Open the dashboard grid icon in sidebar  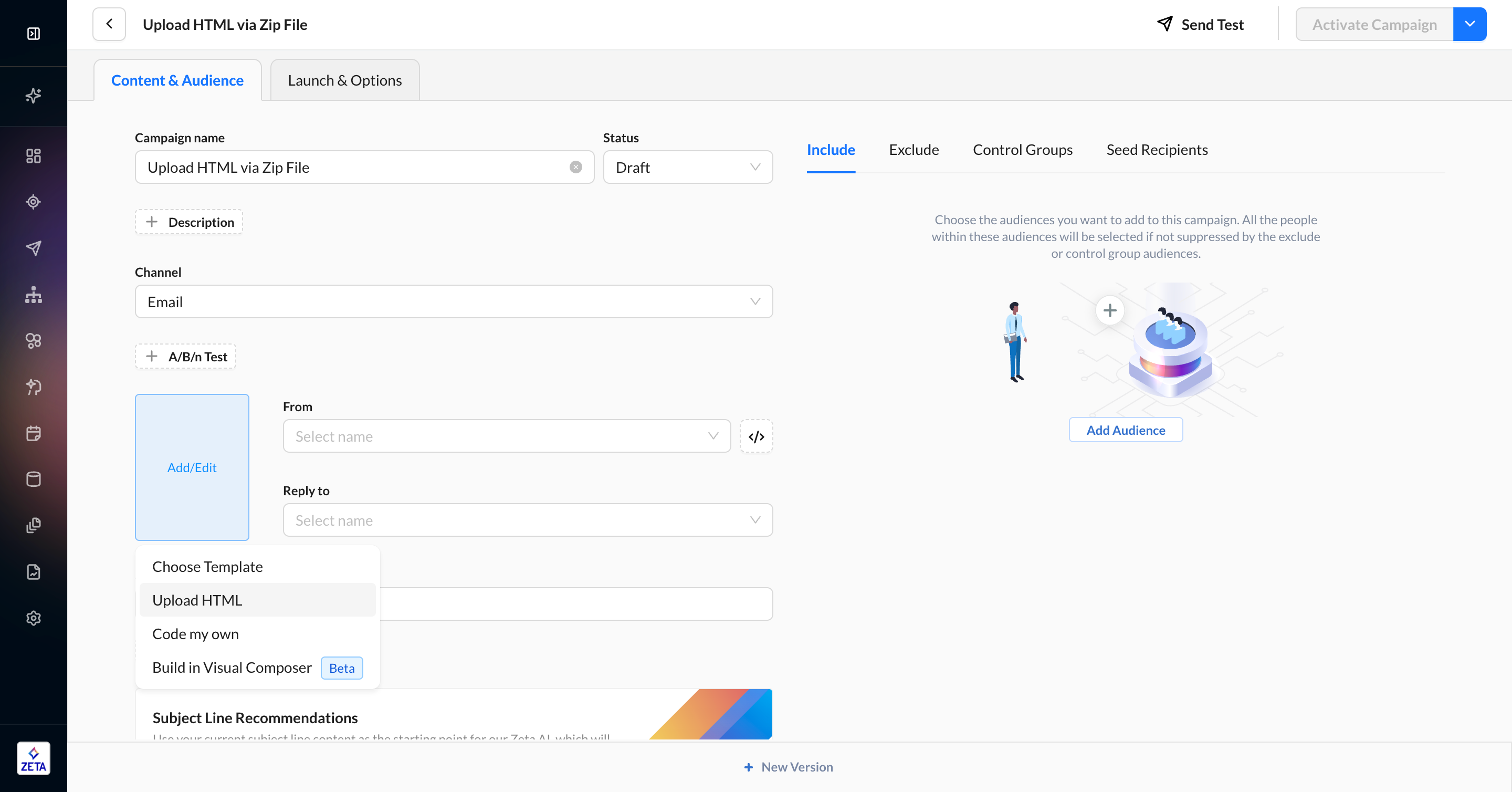click(x=34, y=155)
